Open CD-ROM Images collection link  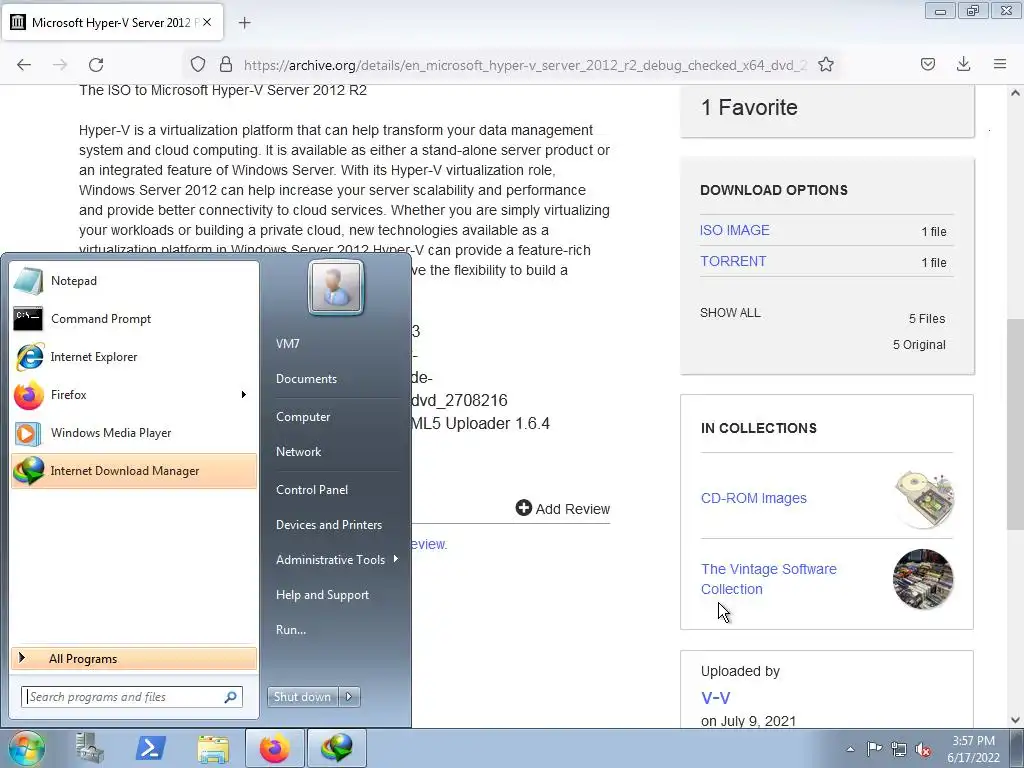[x=754, y=498]
